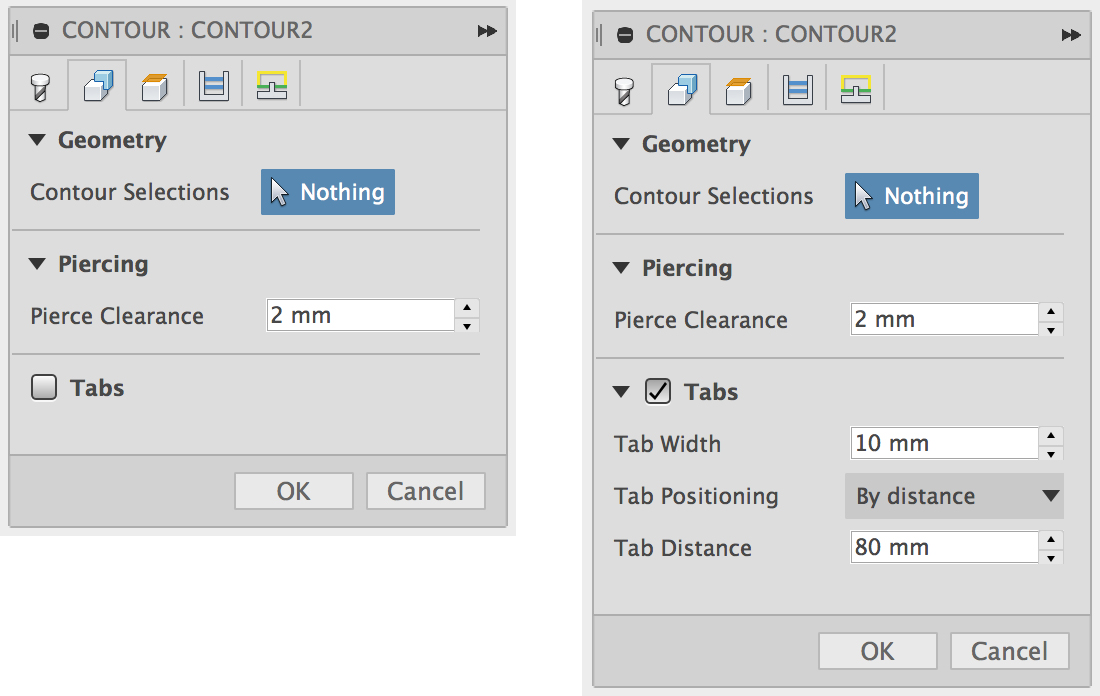Collapse the Piercing section in the right dialog
Viewport: 1100px width, 696px height.
point(622,269)
